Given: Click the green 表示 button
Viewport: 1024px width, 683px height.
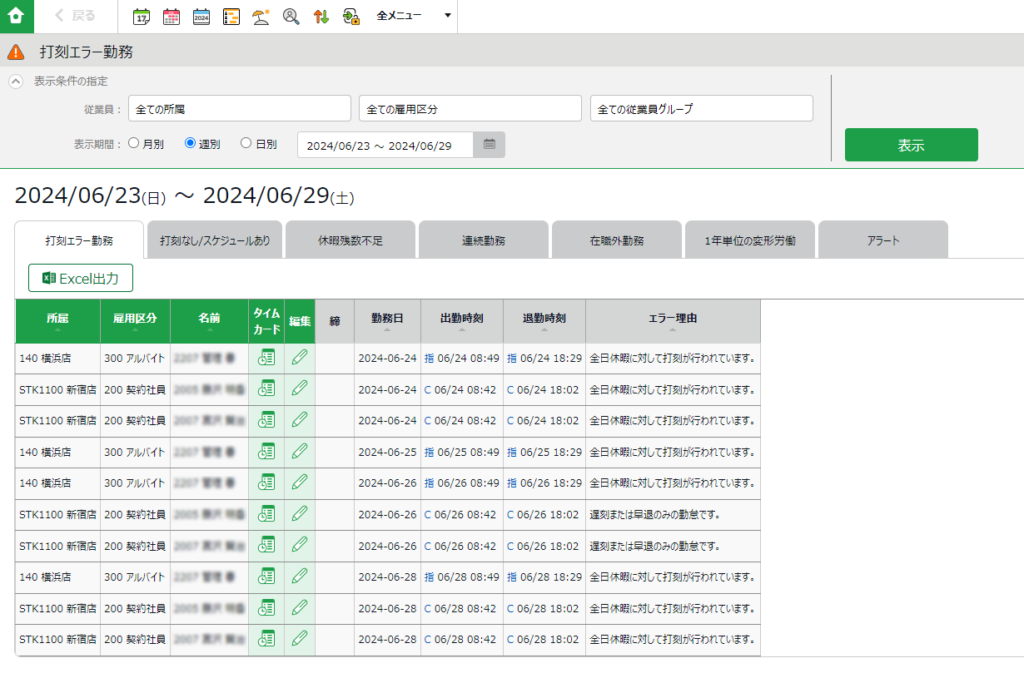Looking at the screenshot, I should [910, 145].
